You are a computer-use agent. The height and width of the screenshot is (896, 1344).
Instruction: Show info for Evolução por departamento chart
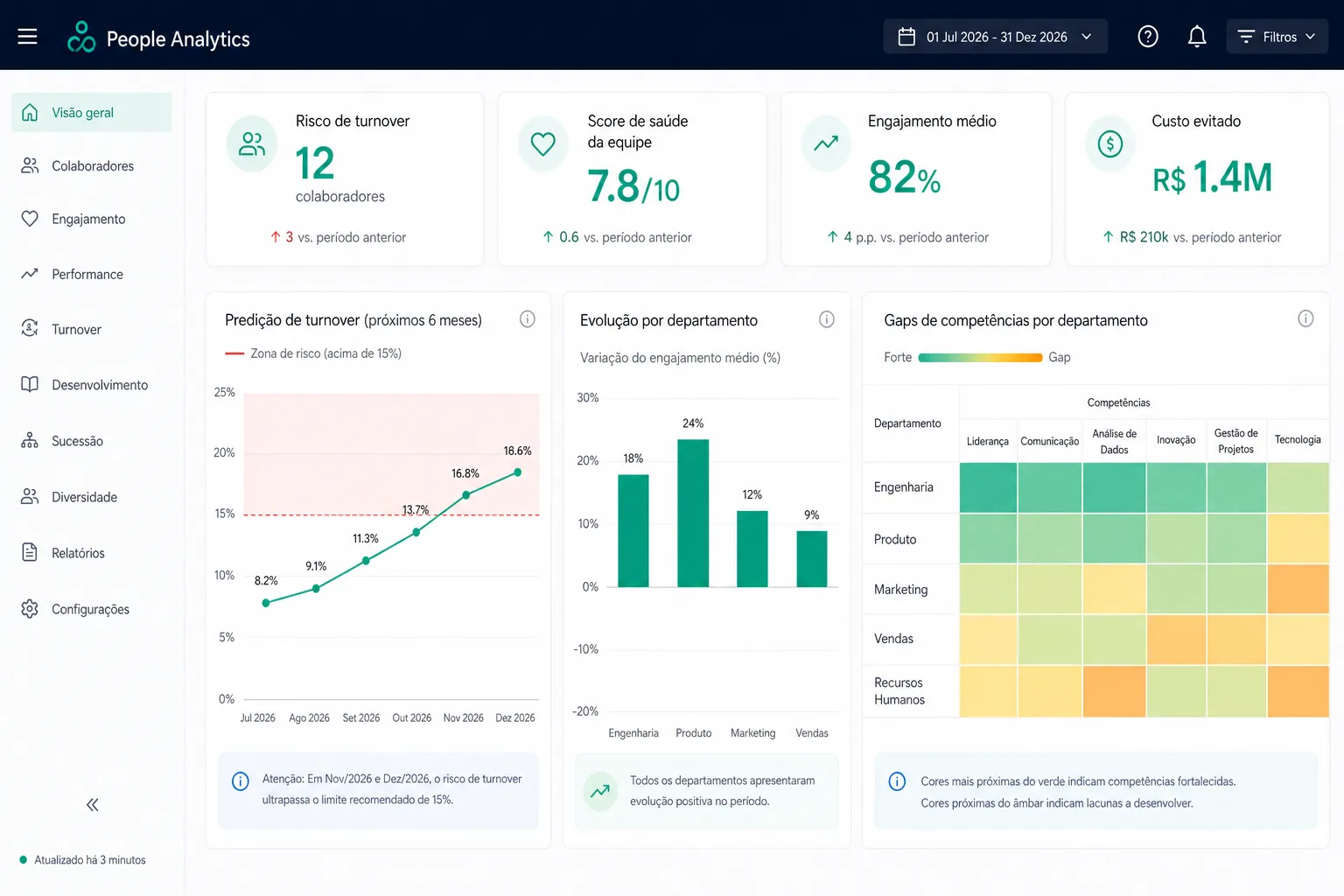[826, 319]
